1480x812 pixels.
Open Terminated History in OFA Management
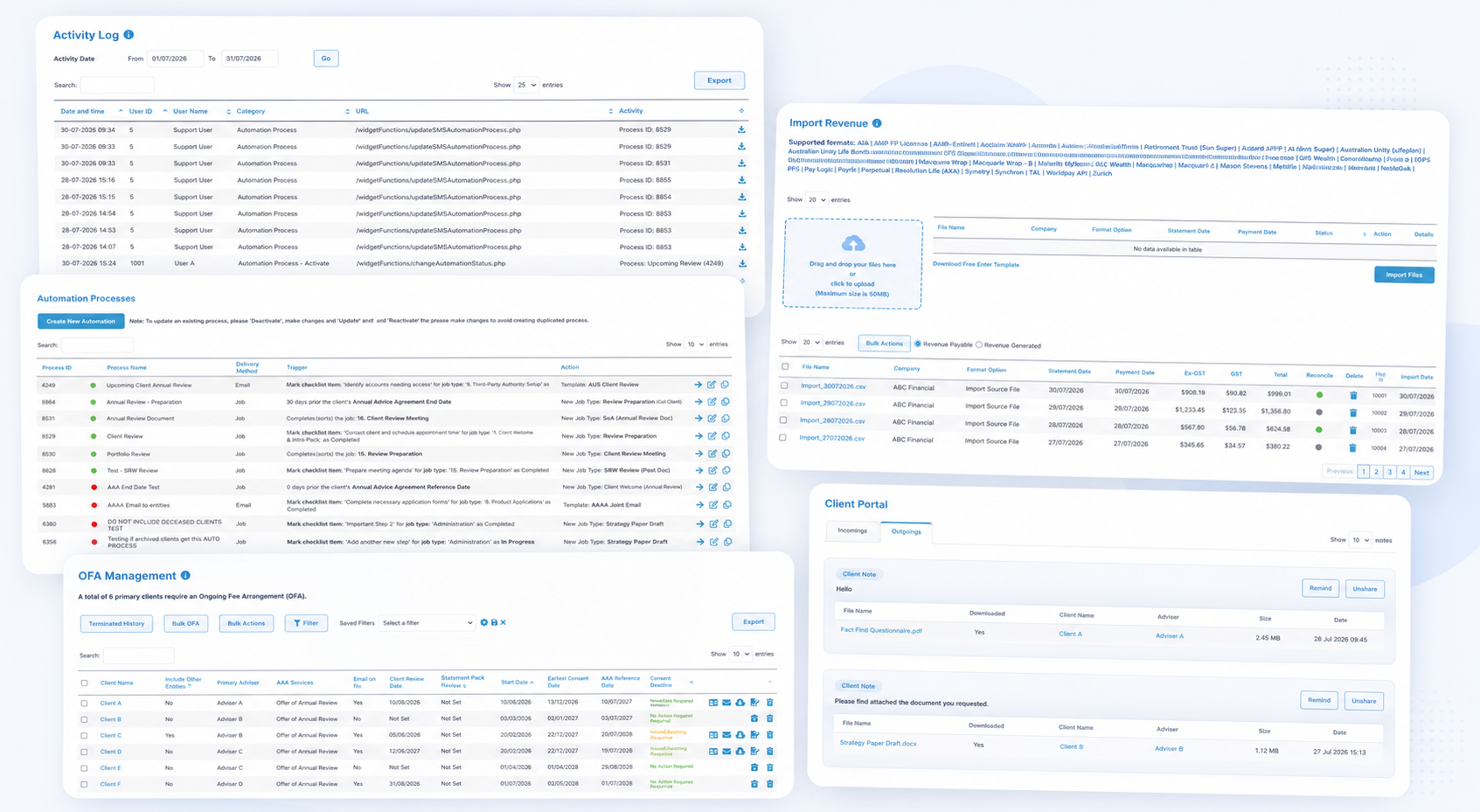(x=116, y=623)
